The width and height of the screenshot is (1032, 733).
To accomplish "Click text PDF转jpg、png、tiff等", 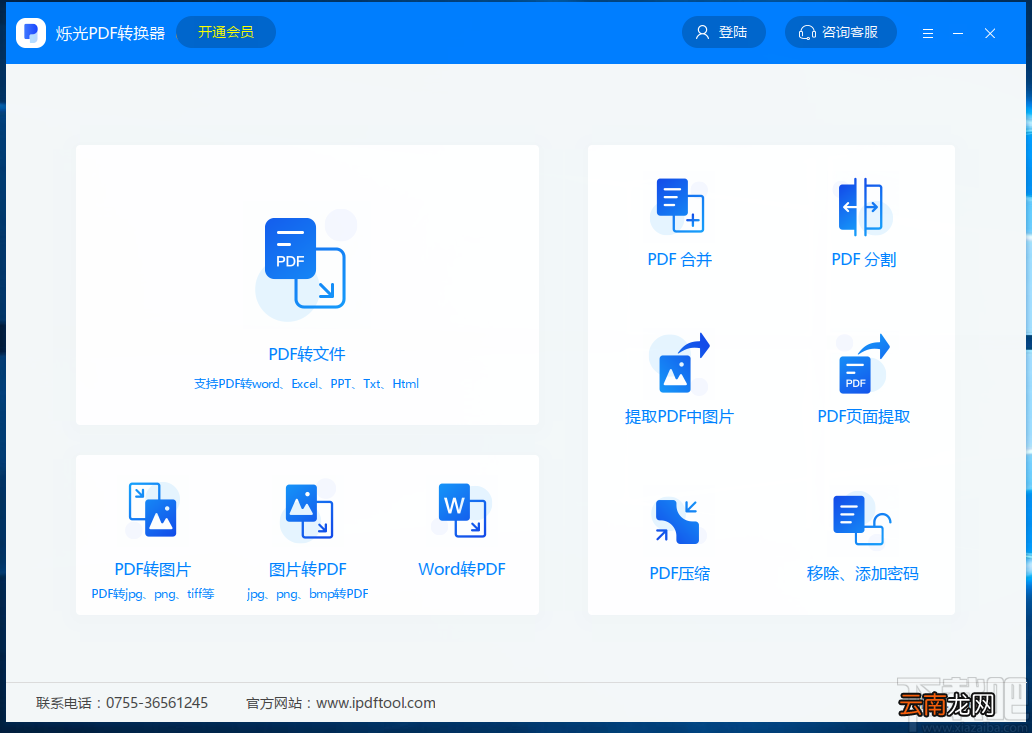I will pyautogui.click(x=153, y=594).
